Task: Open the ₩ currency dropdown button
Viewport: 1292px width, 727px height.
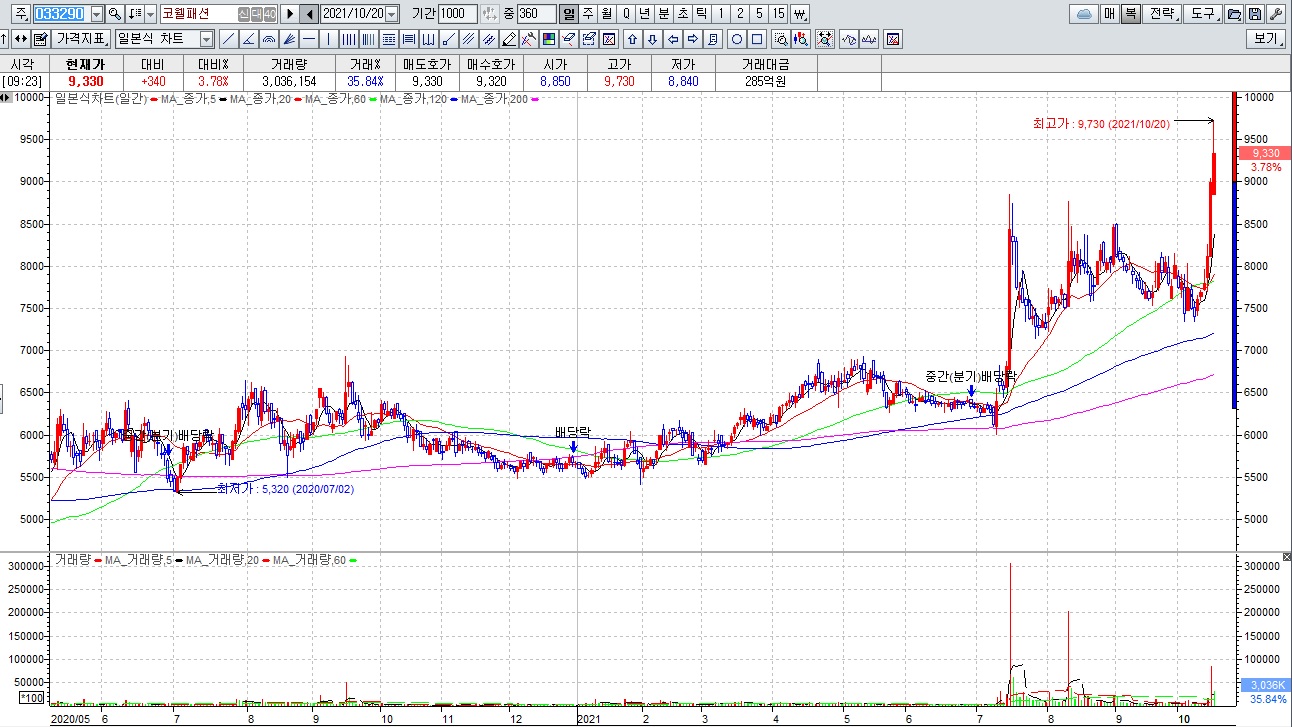Action: point(799,14)
